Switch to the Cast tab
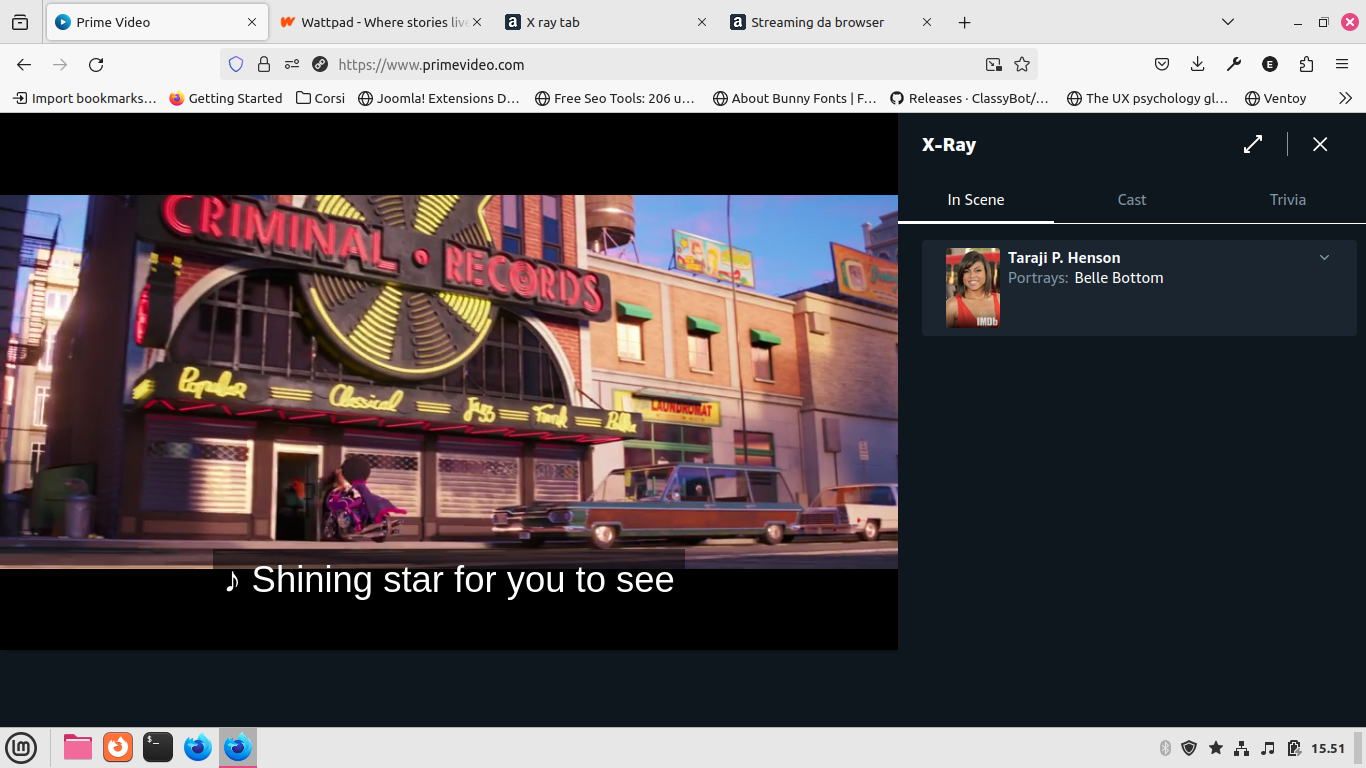Viewport: 1366px width, 768px height. 1131,200
